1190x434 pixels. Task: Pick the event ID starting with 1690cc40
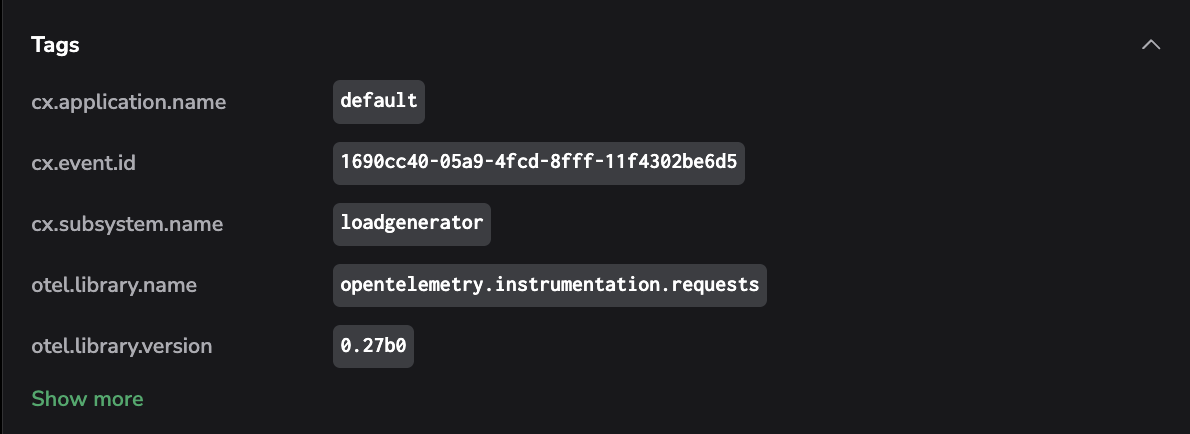(x=538, y=163)
